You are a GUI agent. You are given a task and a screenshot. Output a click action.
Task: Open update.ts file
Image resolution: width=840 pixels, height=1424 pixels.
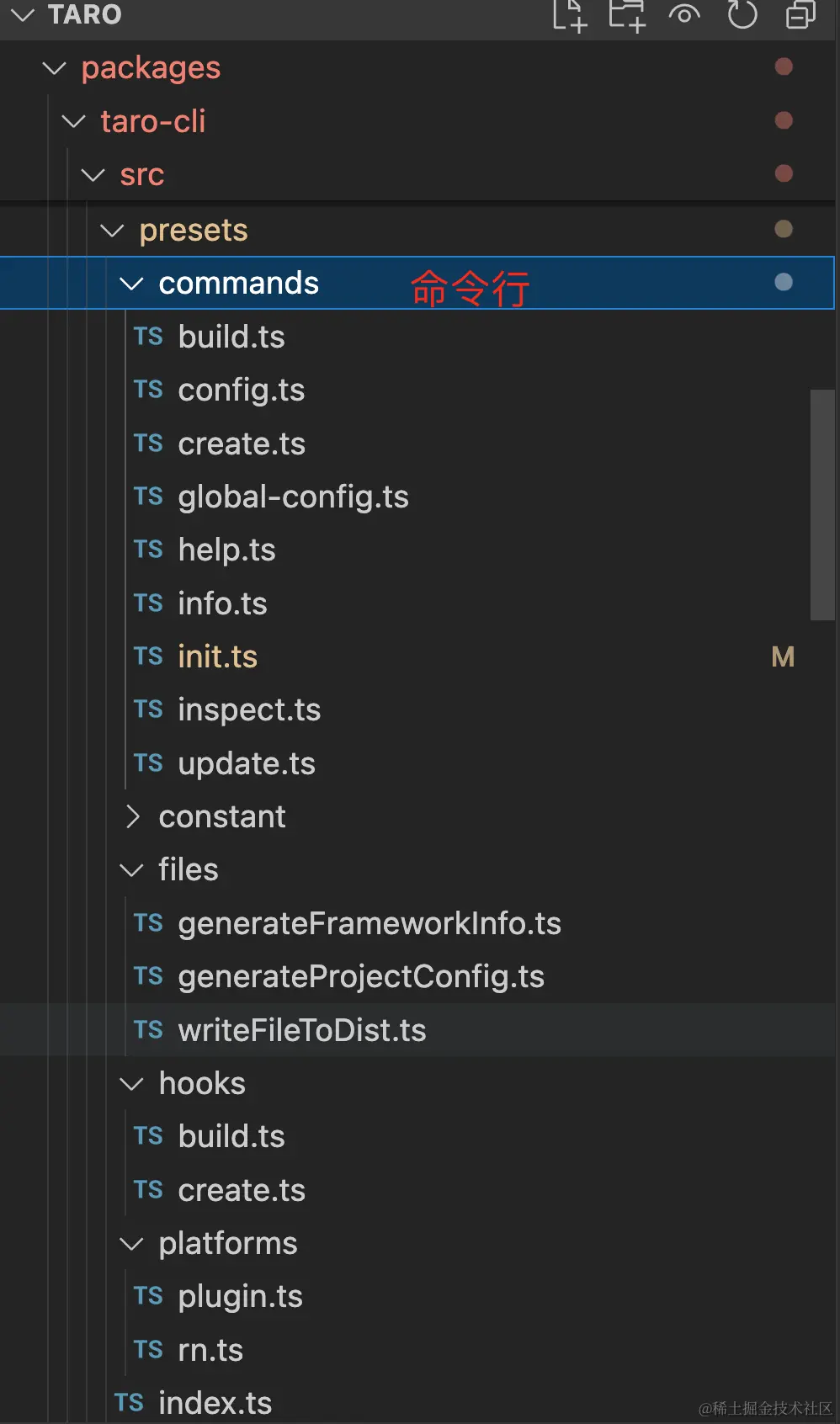click(247, 764)
